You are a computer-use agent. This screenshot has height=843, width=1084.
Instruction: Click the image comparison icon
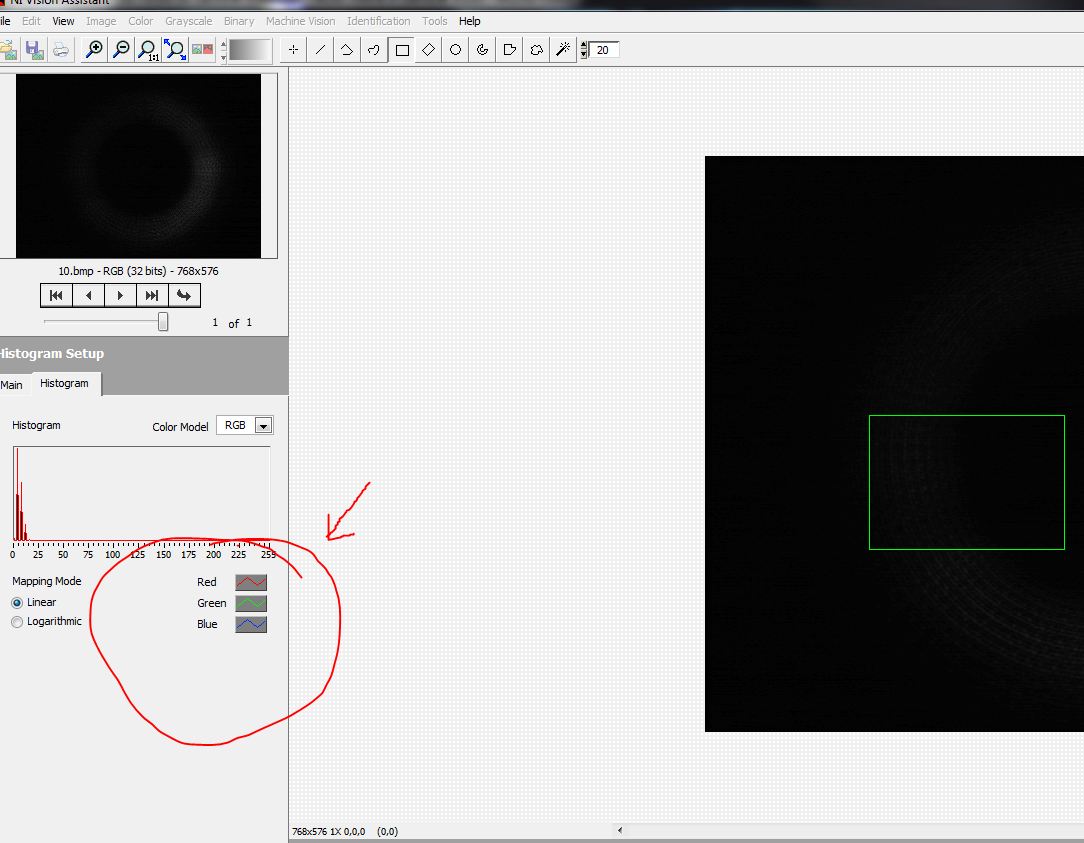click(x=203, y=50)
